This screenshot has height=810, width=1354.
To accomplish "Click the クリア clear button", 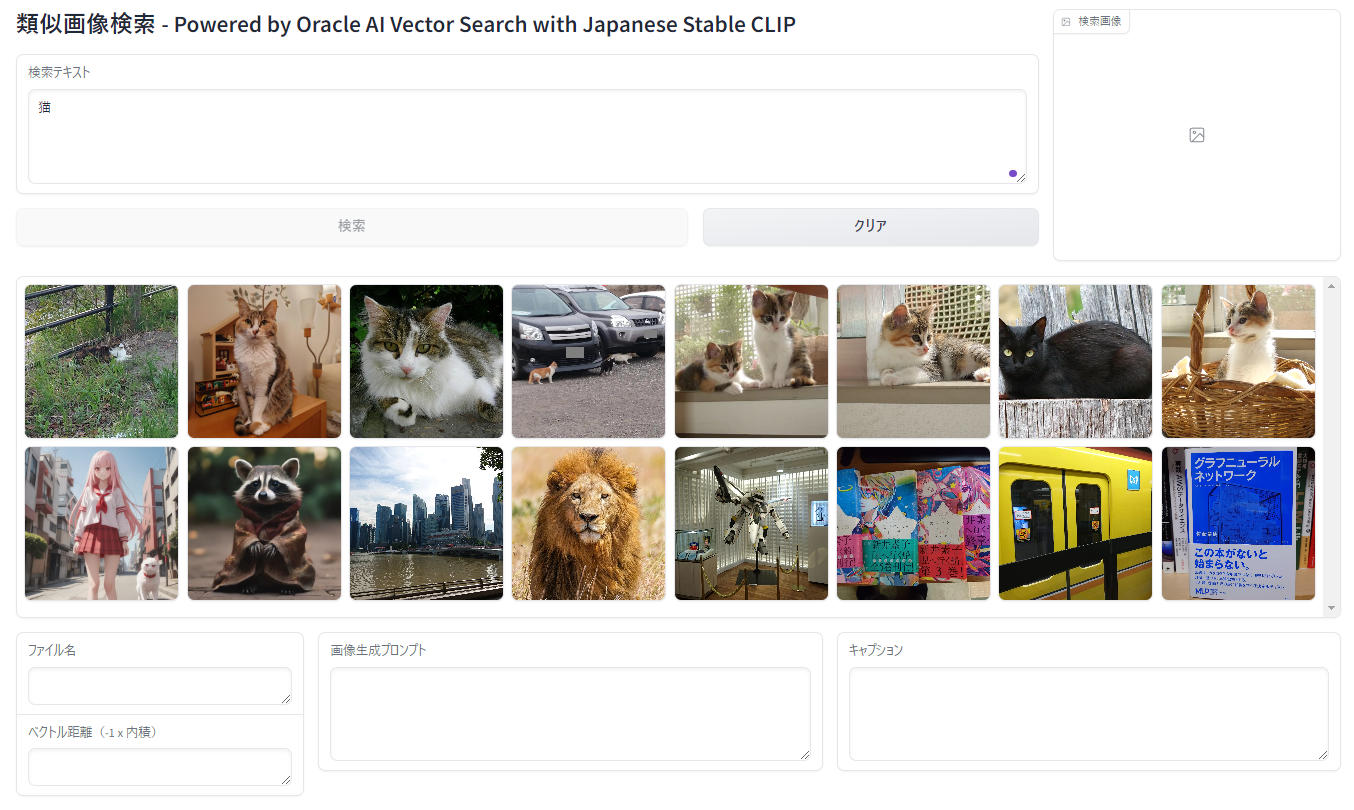I will point(870,226).
